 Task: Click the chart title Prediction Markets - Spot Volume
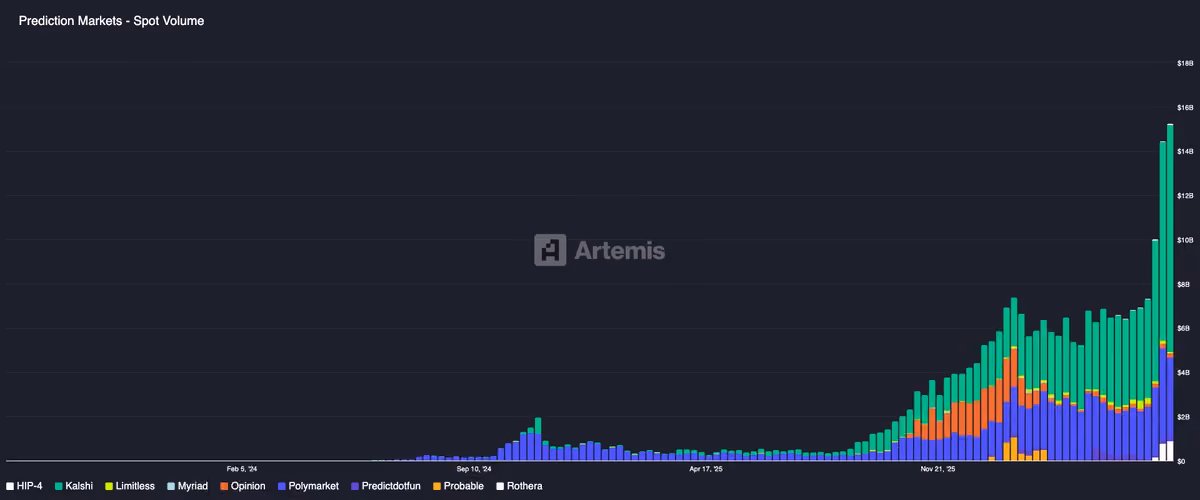point(112,20)
